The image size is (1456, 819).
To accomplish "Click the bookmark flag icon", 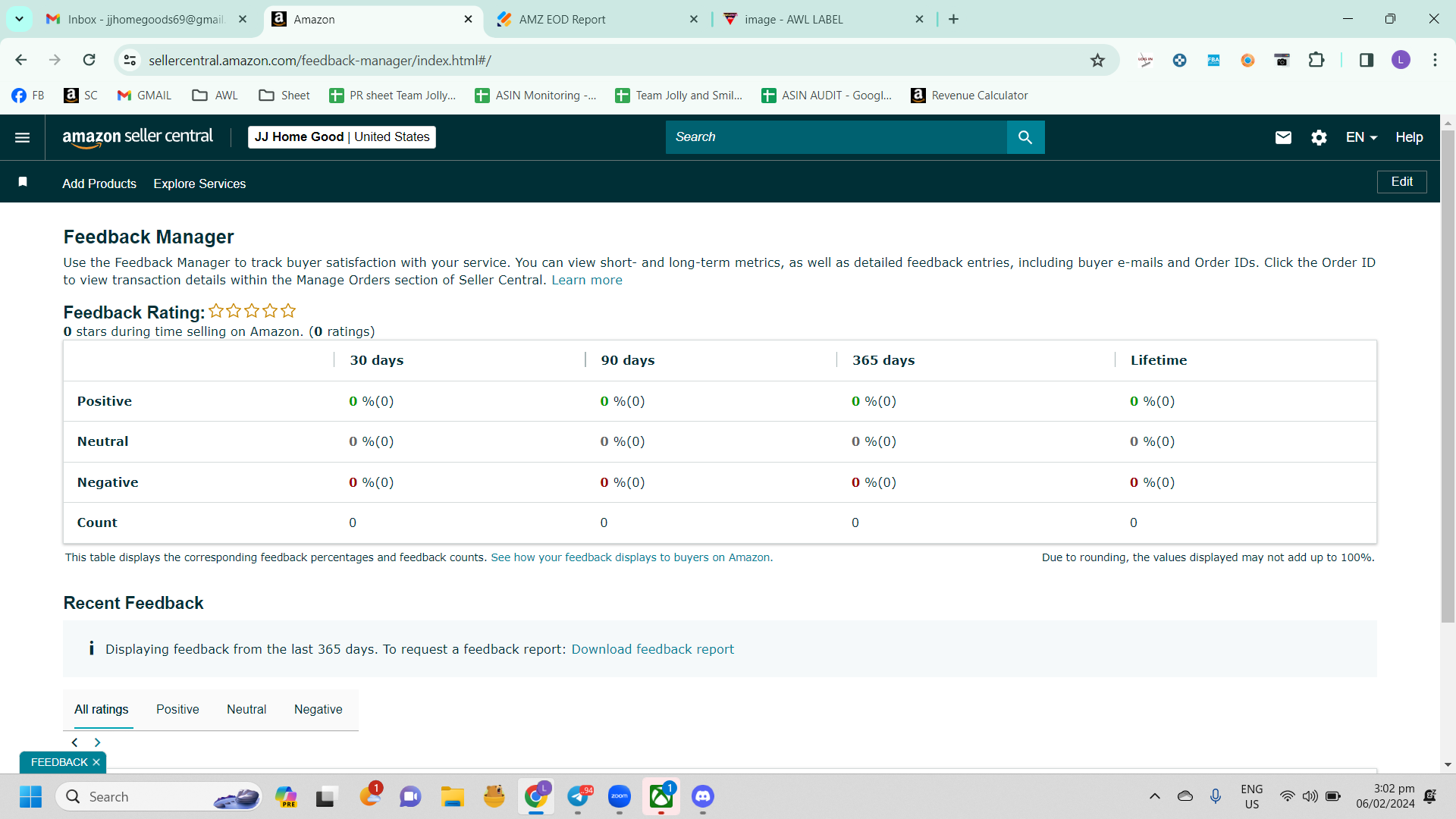I will tap(23, 182).
